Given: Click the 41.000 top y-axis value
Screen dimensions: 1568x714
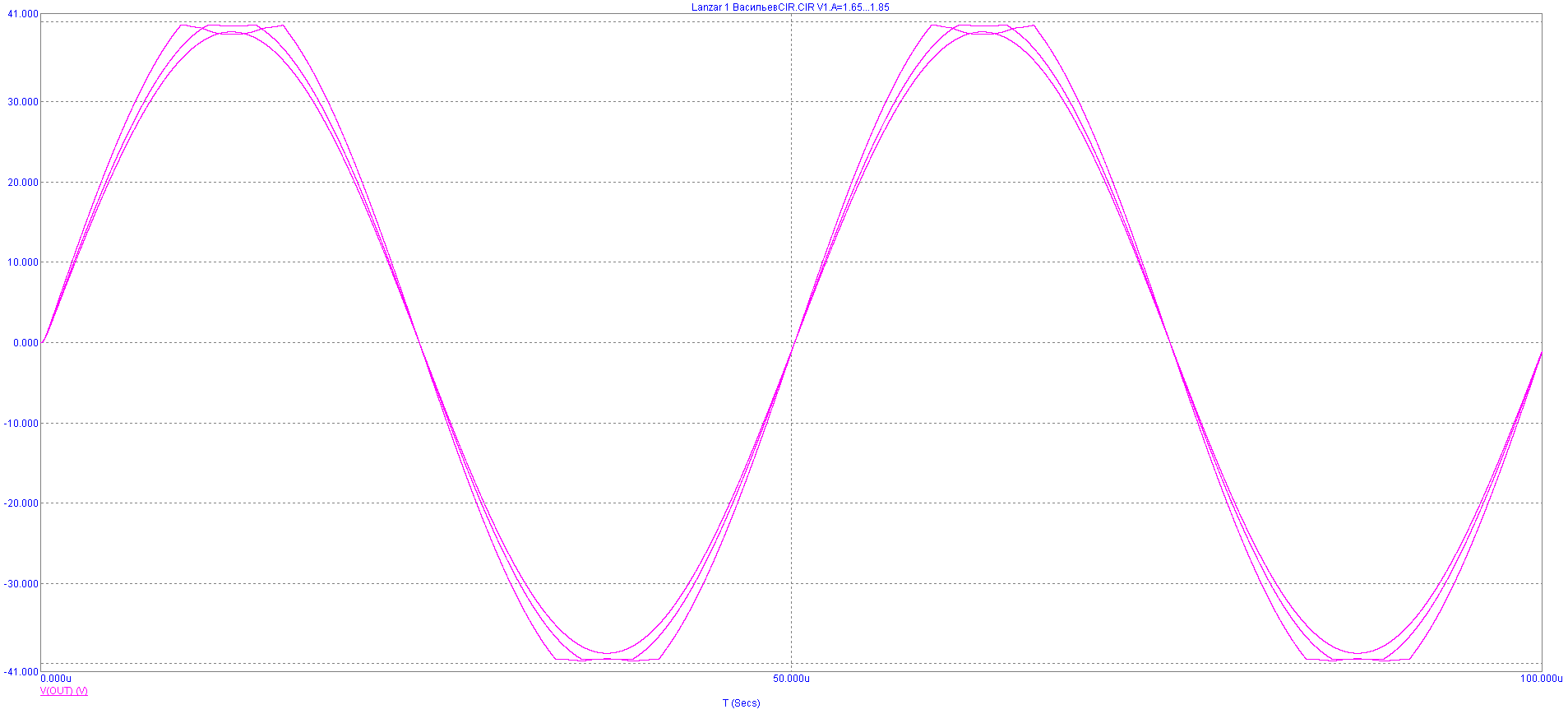Looking at the screenshot, I should pos(23,14).
